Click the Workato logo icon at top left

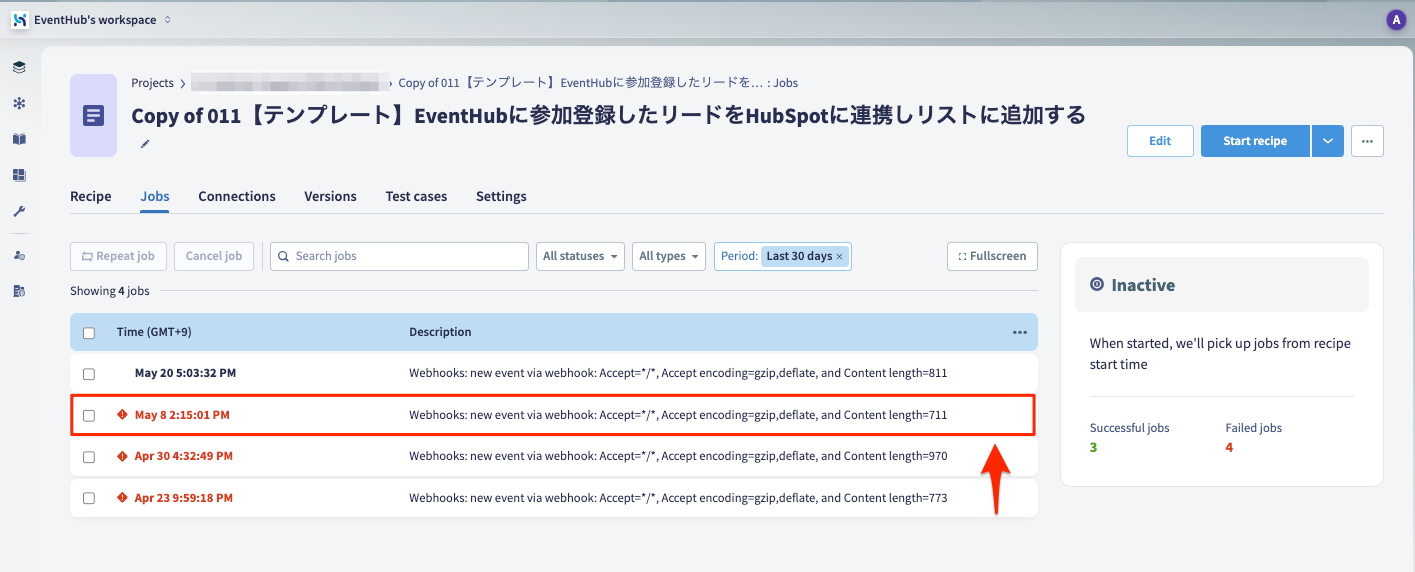(x=19, y=20)
